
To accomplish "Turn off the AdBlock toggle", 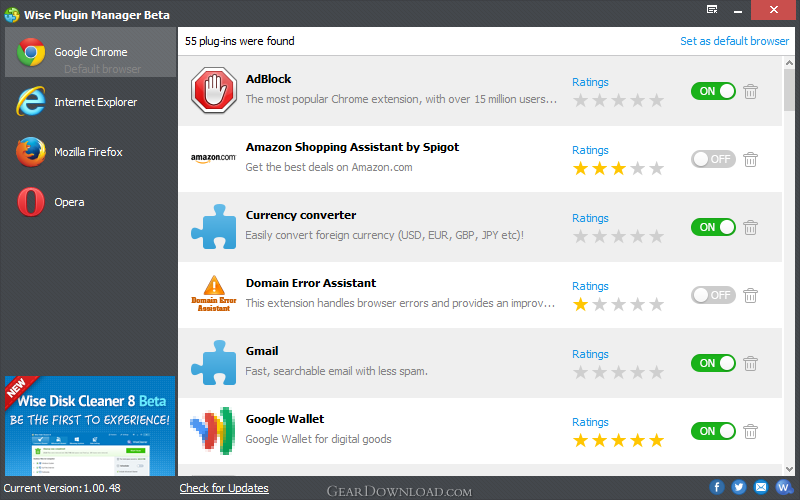I will click(x=713, y=91).
